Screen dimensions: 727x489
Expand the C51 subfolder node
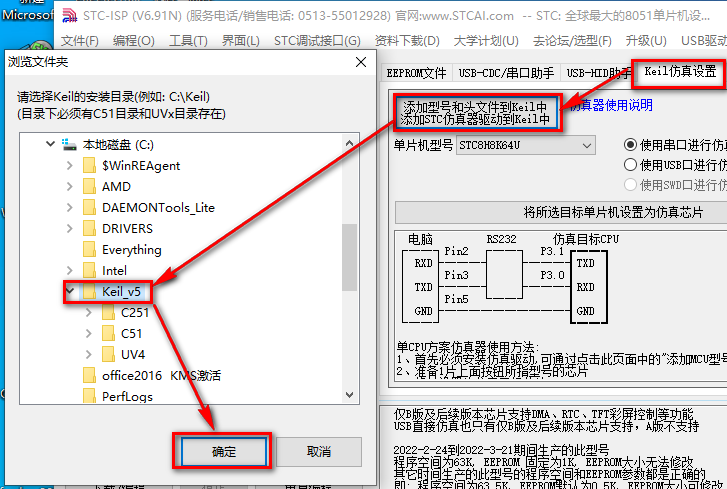point(89,333)
